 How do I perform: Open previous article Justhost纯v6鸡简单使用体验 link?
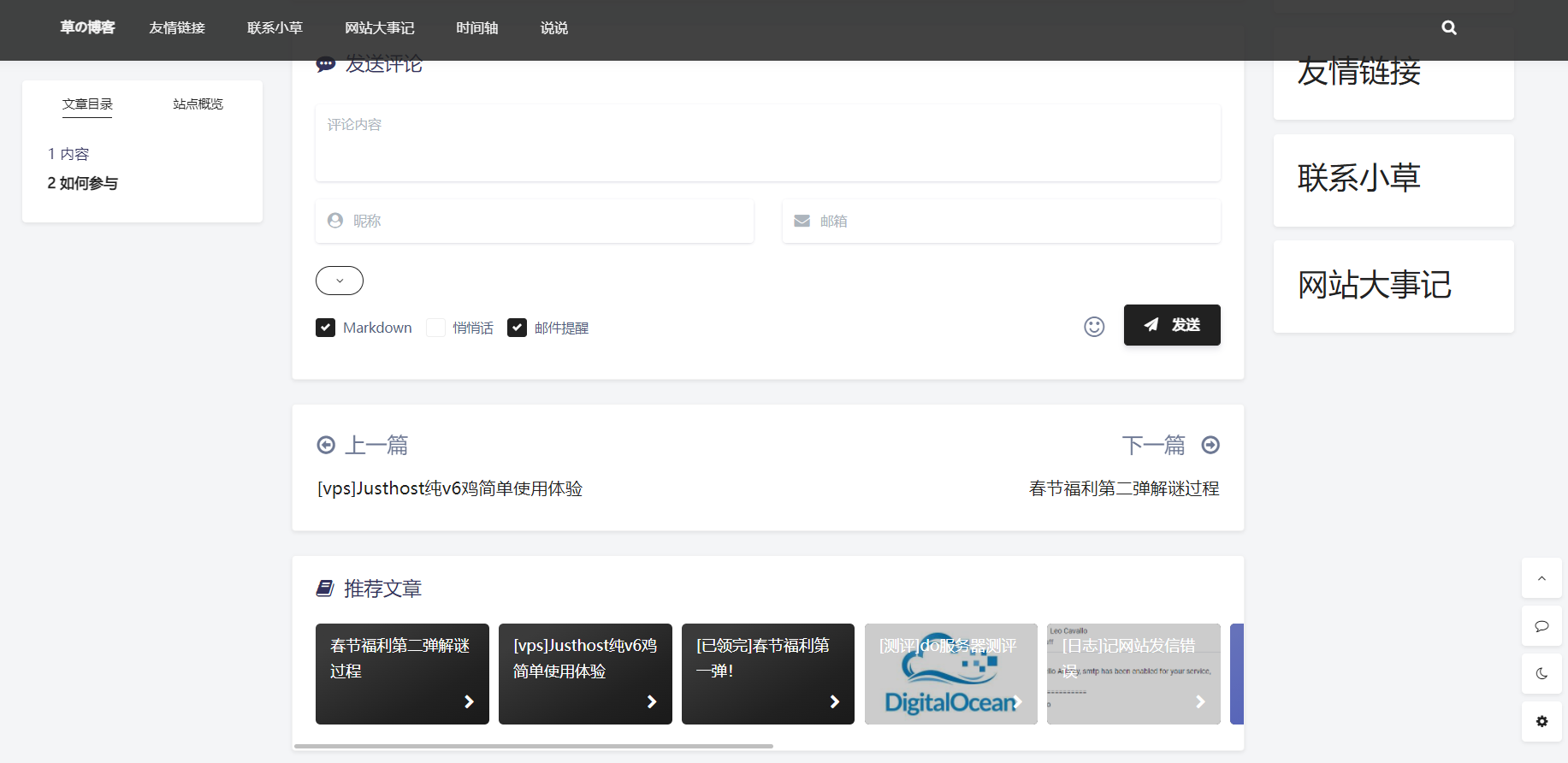[x=450, y=488]
